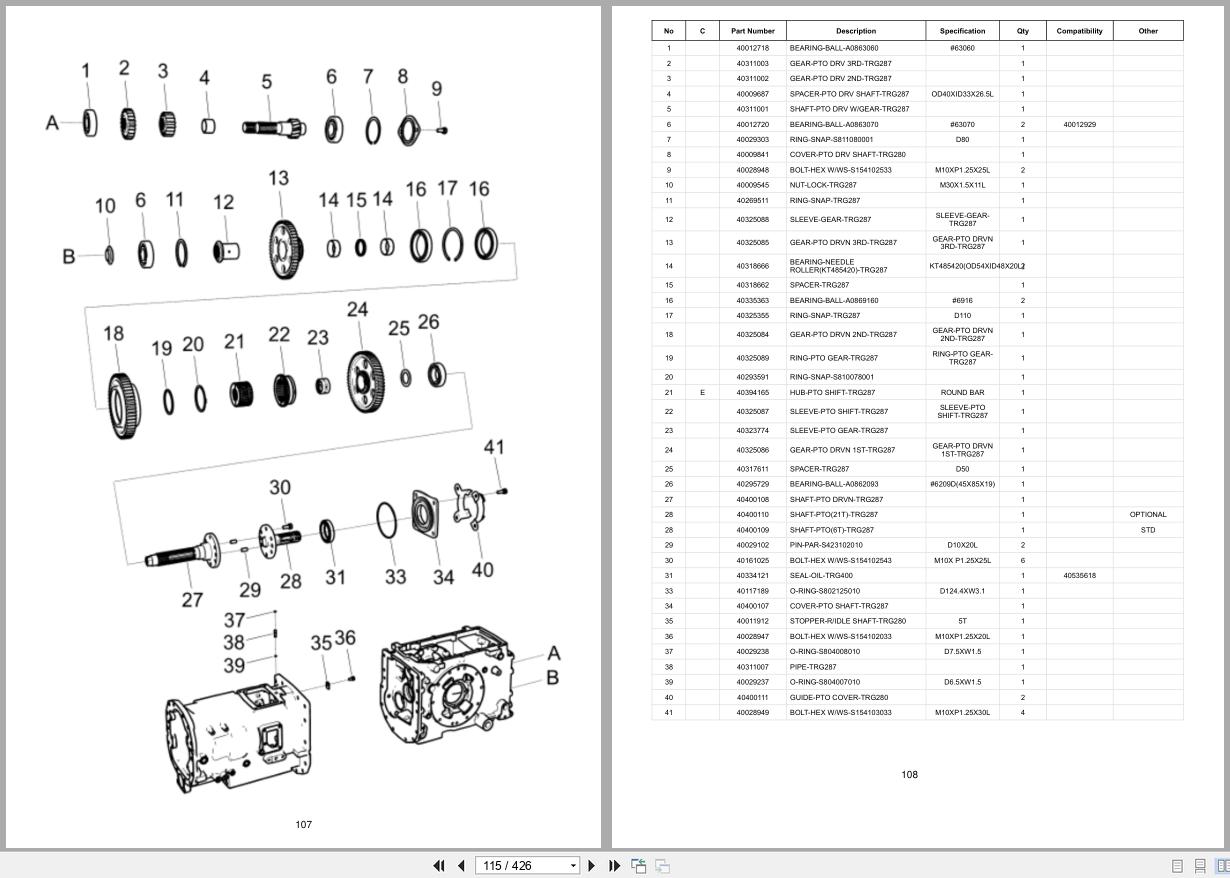Click part callout 24 in the diagram

pos(357,310)
